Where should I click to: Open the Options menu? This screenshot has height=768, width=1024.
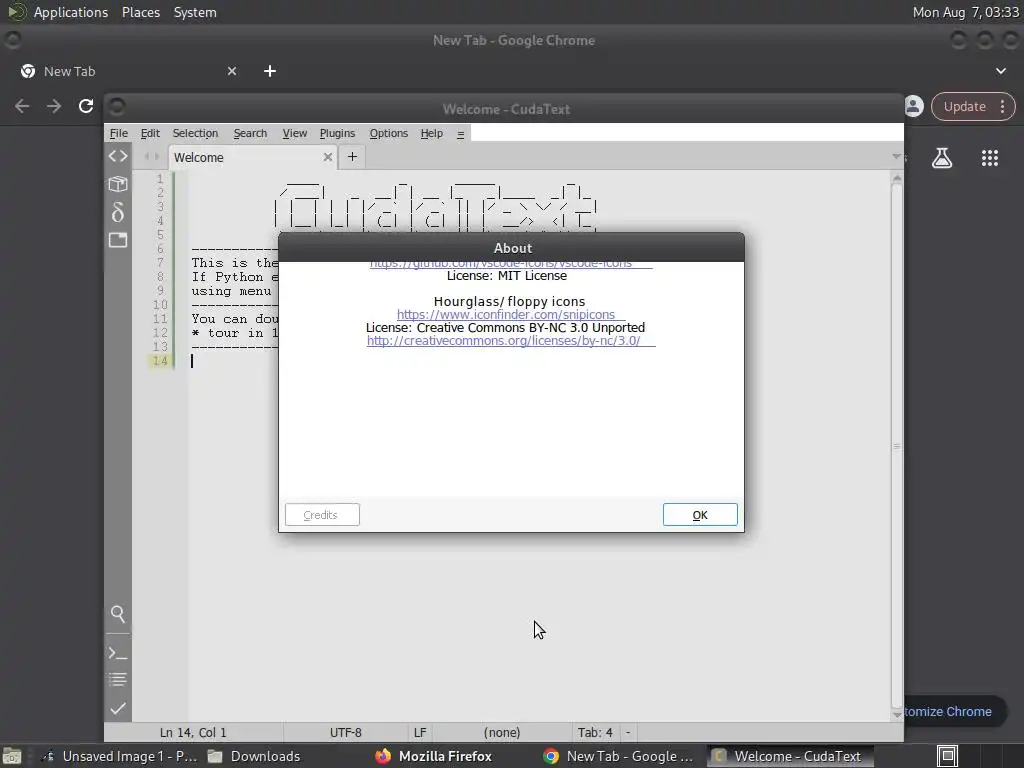389,133
